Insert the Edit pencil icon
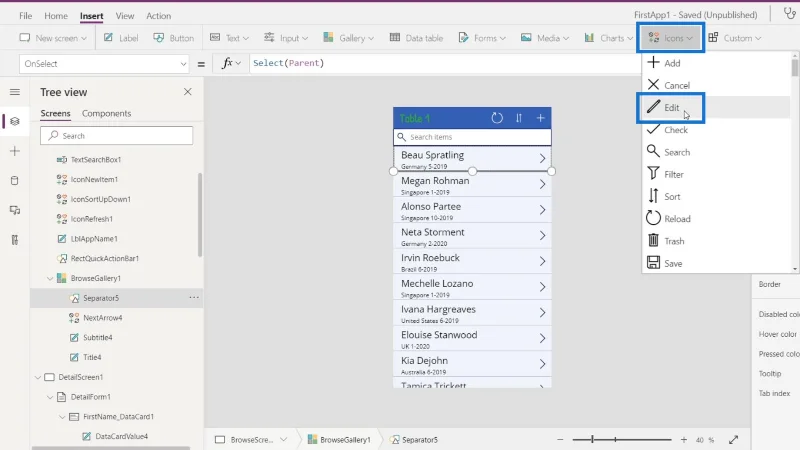Viewport: 800px width, 450px height. [663, 108]
